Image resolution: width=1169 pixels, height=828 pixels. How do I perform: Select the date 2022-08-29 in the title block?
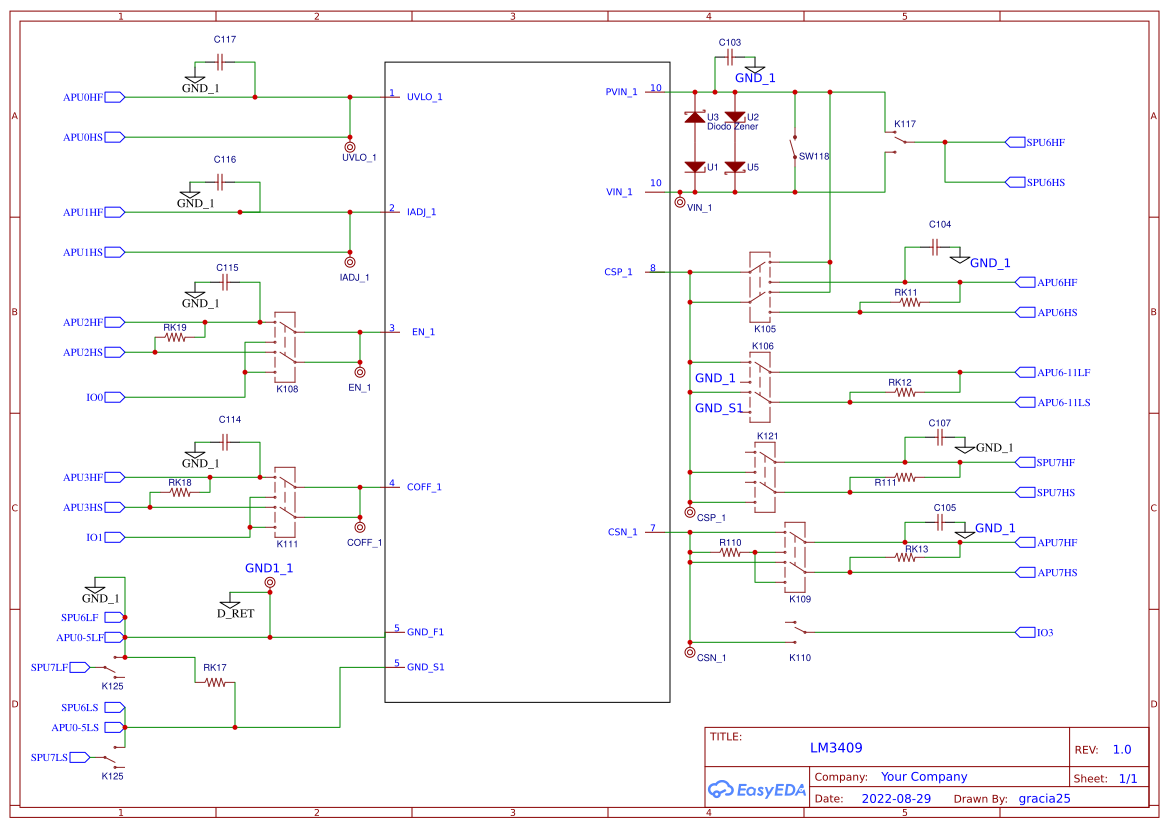[x=897, y=798]
